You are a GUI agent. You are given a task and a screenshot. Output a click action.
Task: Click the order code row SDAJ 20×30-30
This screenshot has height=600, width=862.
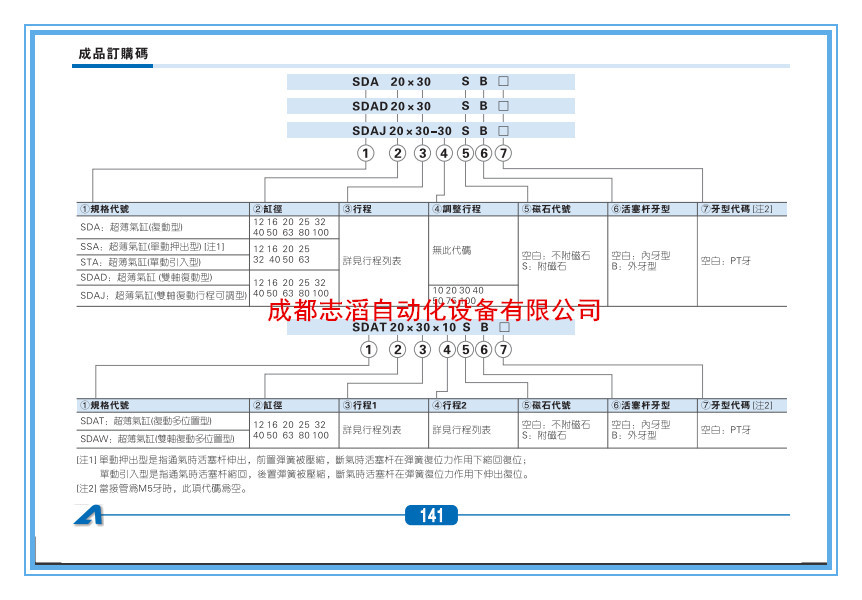(430, 131)
